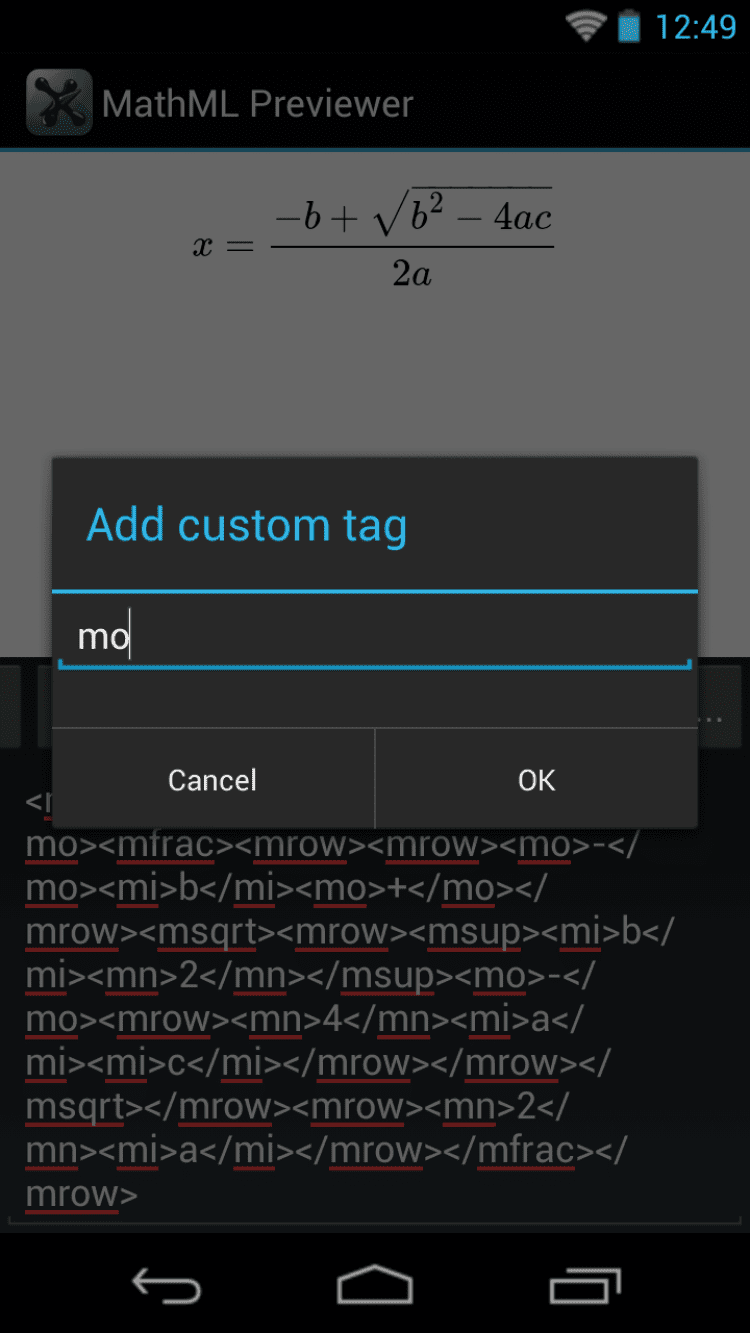Dismiss dialog with Cancel button

(x=213, y=779)
